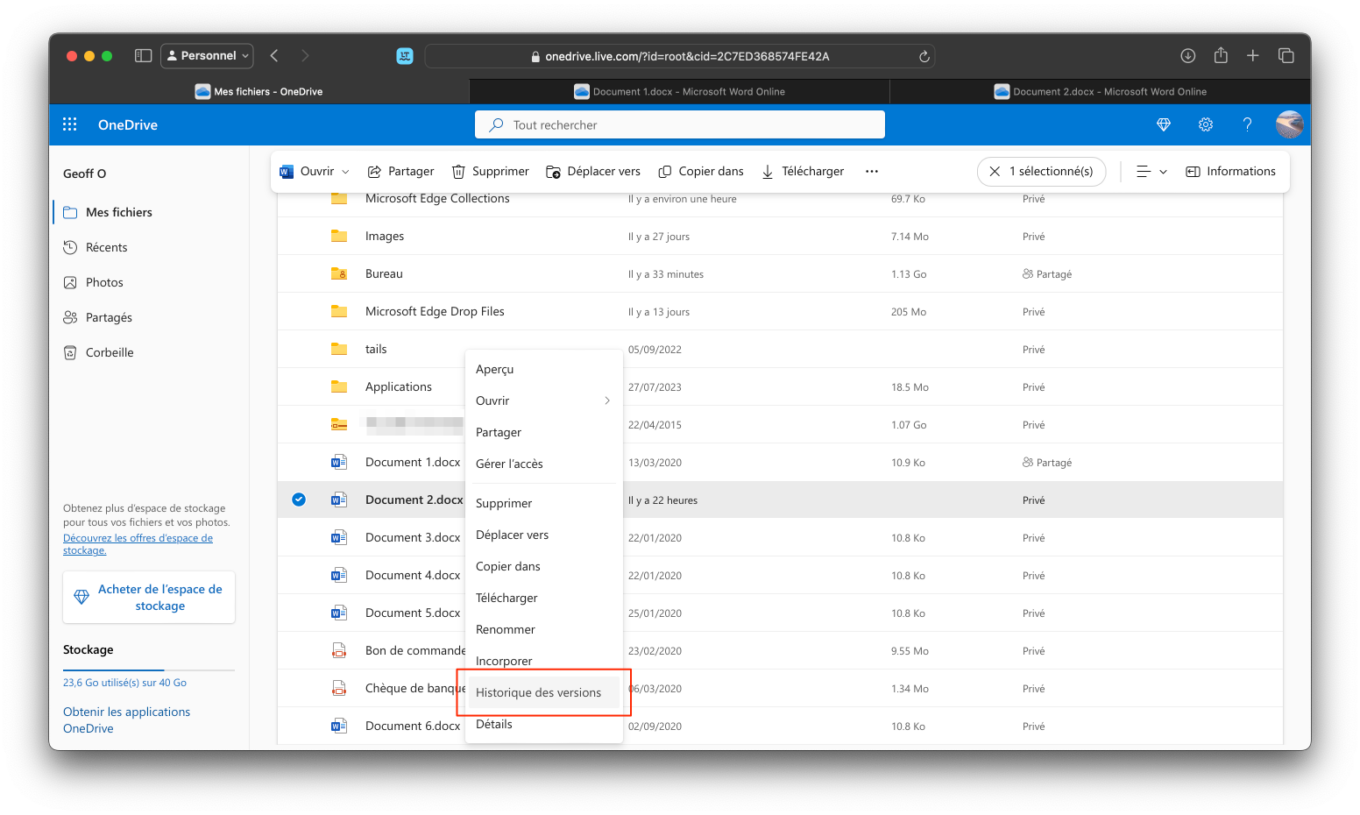Choose Partager in the context menu
The height and width of the screenshot is (815, 1360).
click(x=544, y=432)
